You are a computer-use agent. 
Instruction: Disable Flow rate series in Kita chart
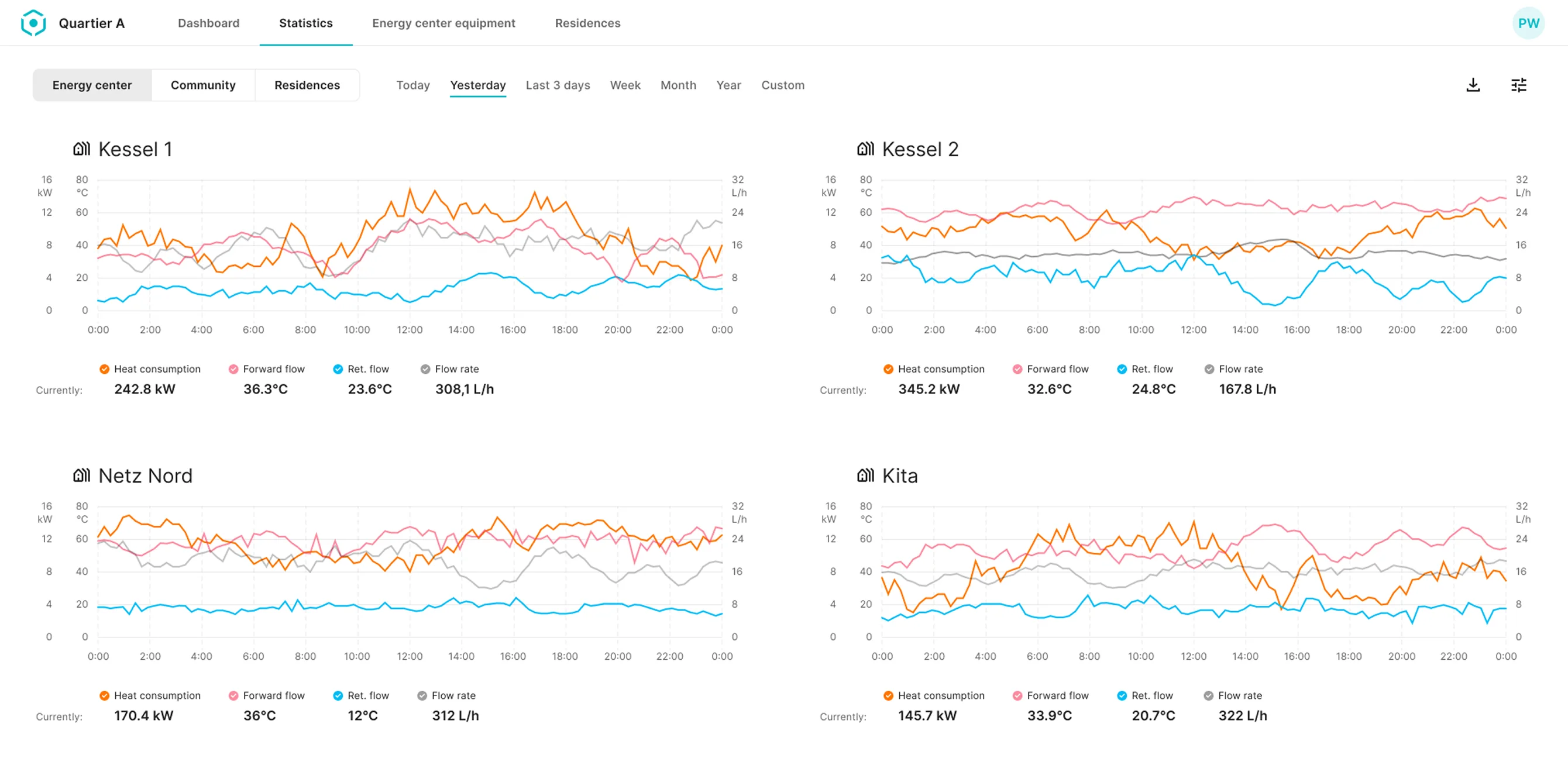[1208, 695]
